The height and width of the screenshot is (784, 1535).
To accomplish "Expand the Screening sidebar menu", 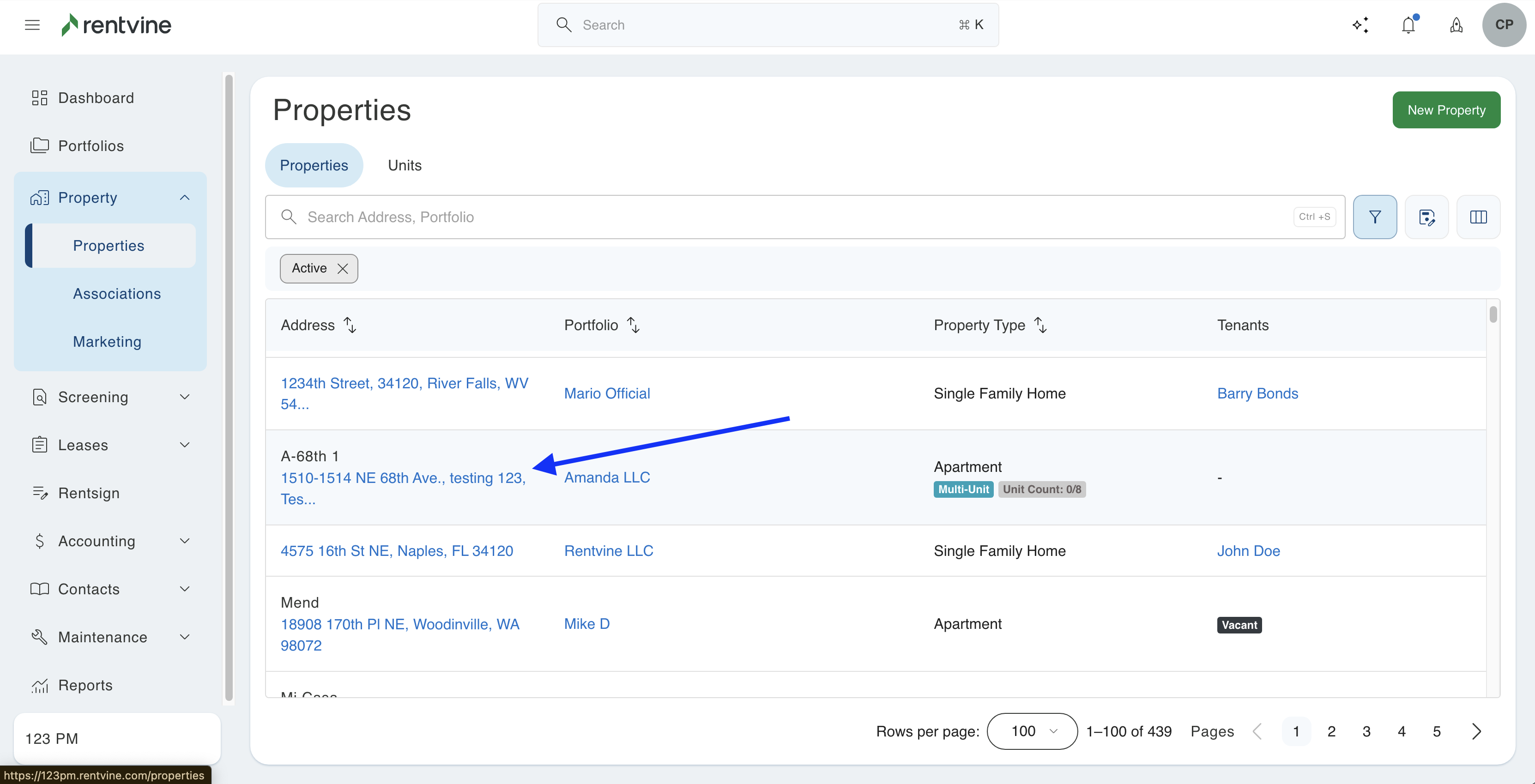I will [x=185, y=398].
